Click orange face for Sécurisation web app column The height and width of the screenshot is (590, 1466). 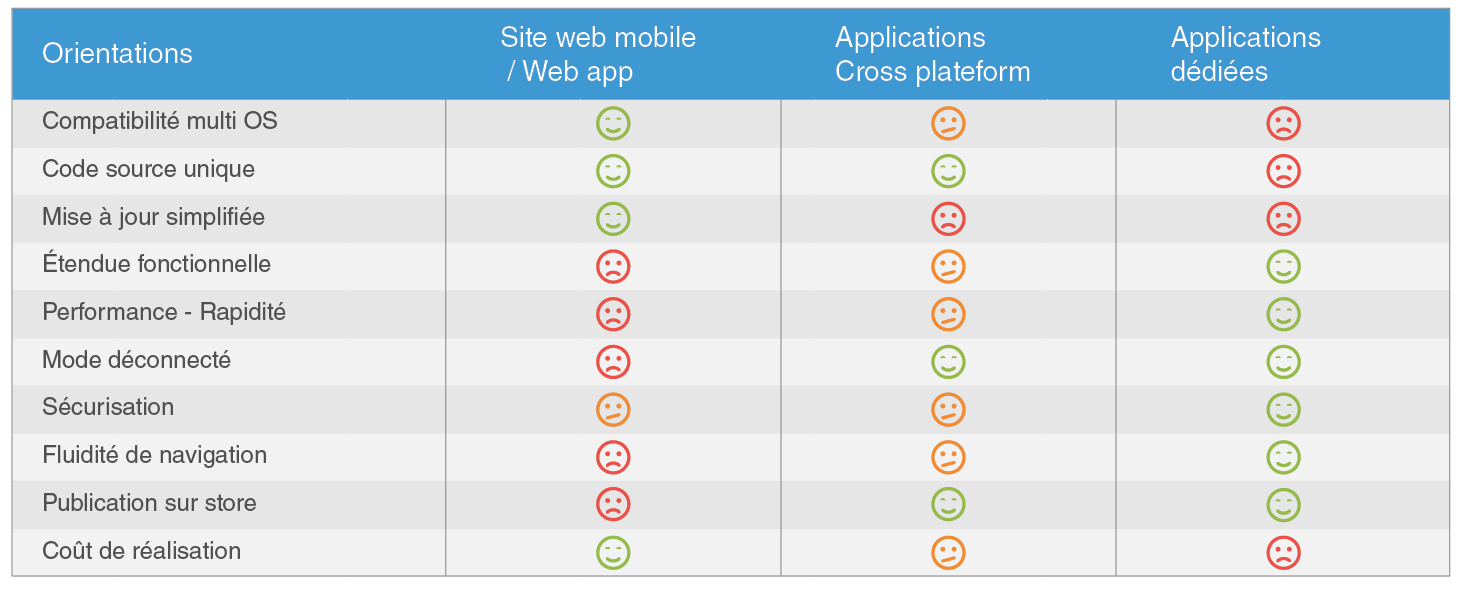tap(613, 410)
